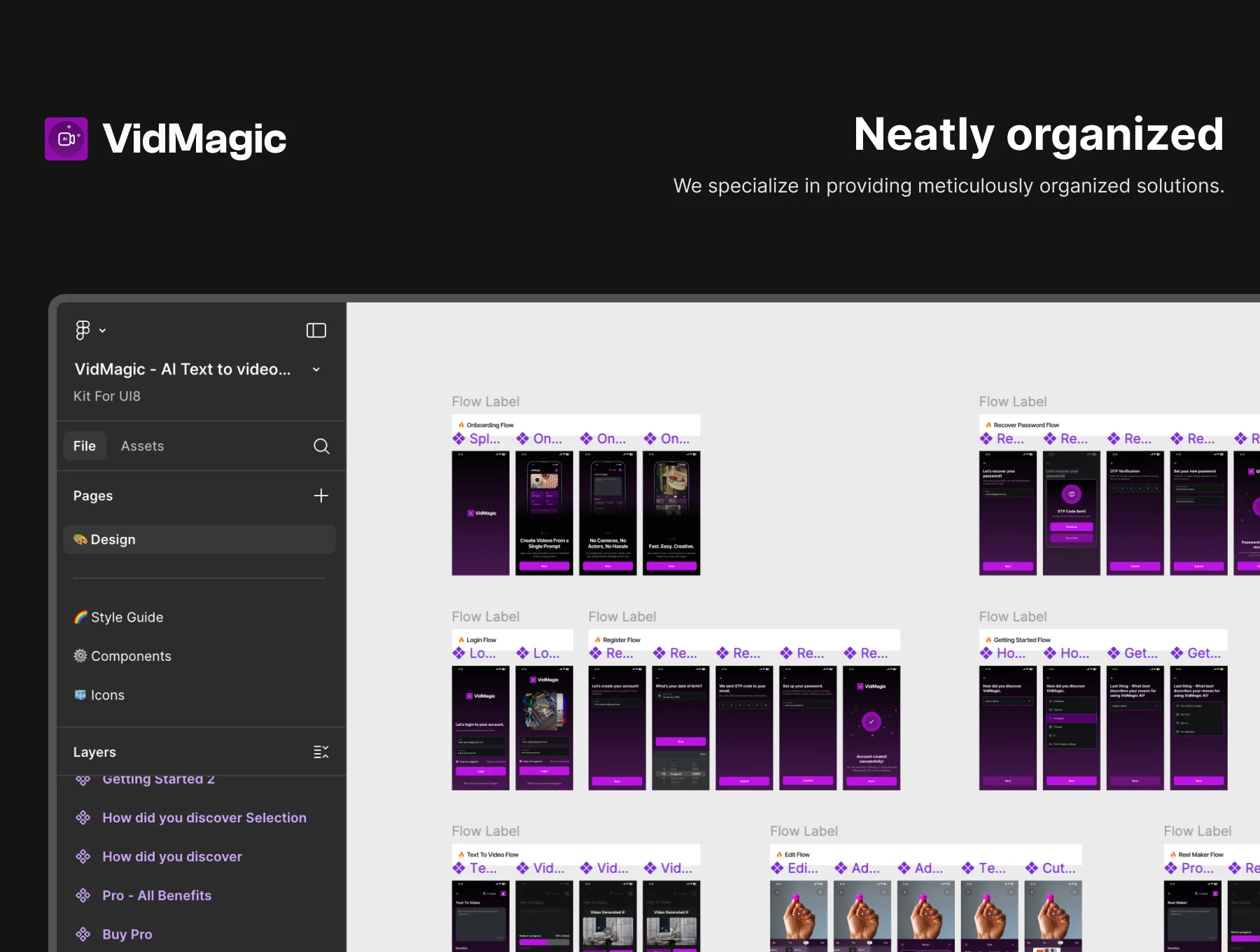This screenshot has width=1260, height=952.
Task: Switch to the Assets tab
Action: pyautogui.click(x=142, y=446)
